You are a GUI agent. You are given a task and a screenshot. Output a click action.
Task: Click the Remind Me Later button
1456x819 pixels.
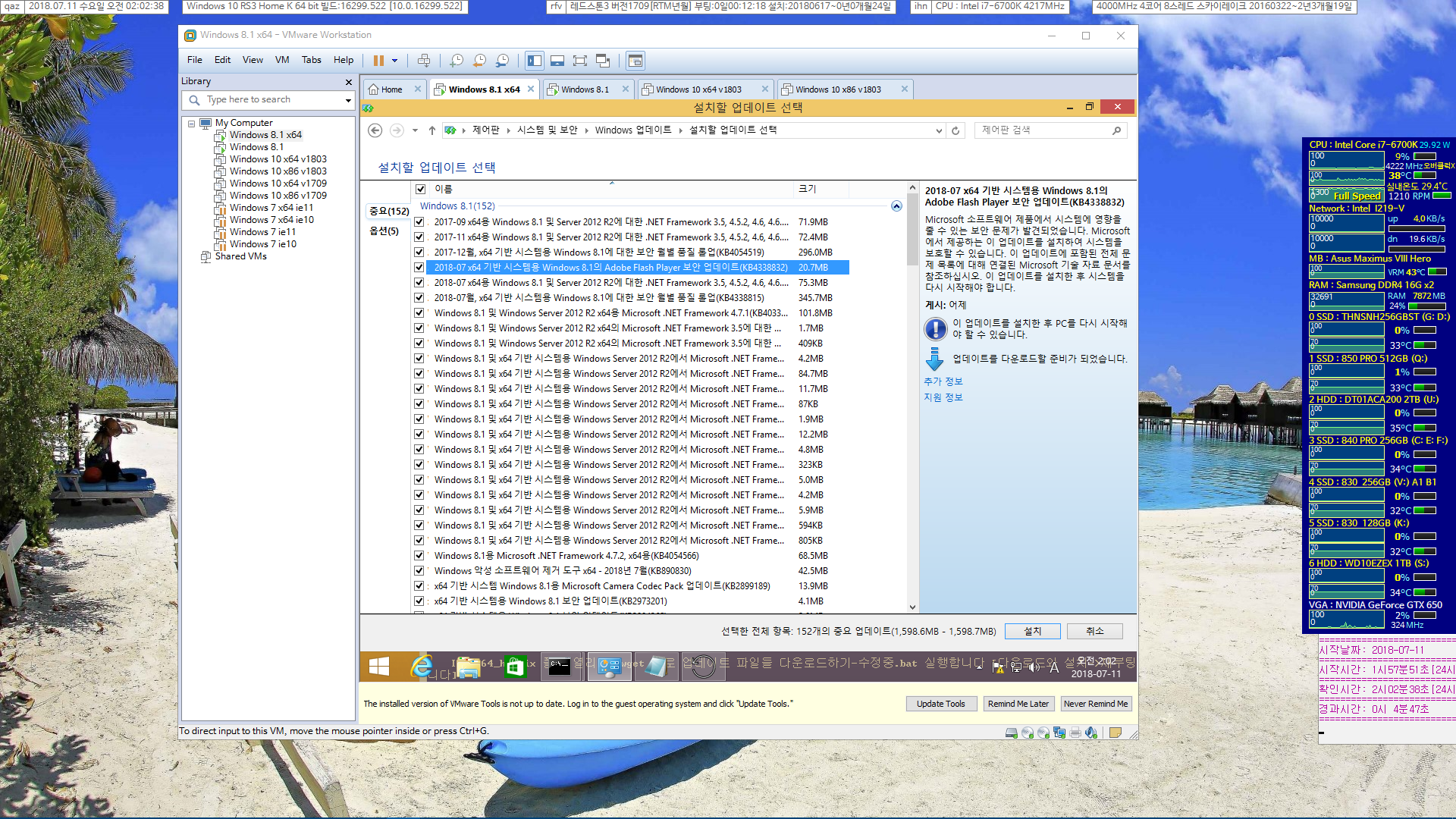(1018, 704)
